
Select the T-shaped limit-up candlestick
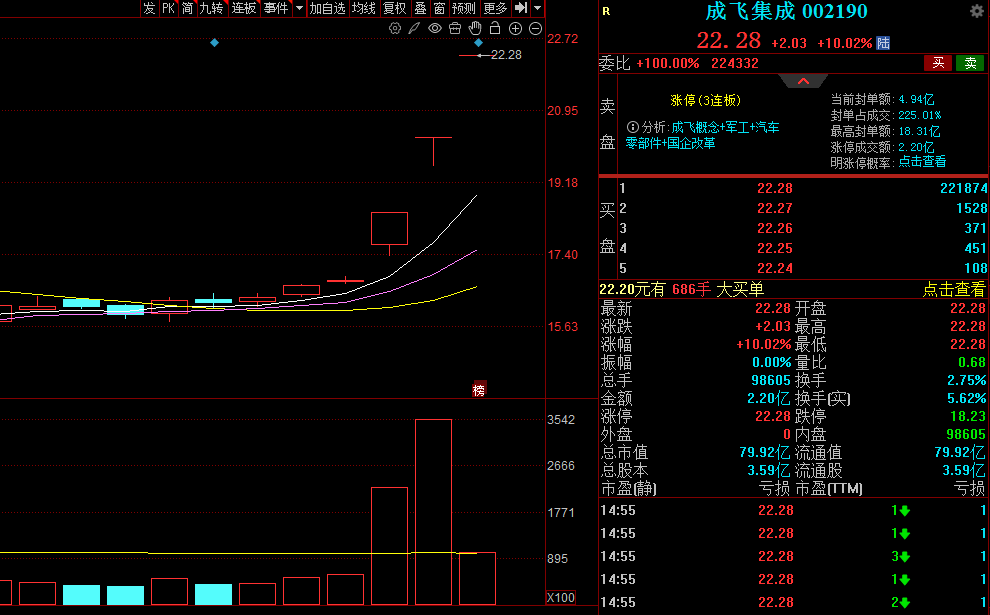433,151
